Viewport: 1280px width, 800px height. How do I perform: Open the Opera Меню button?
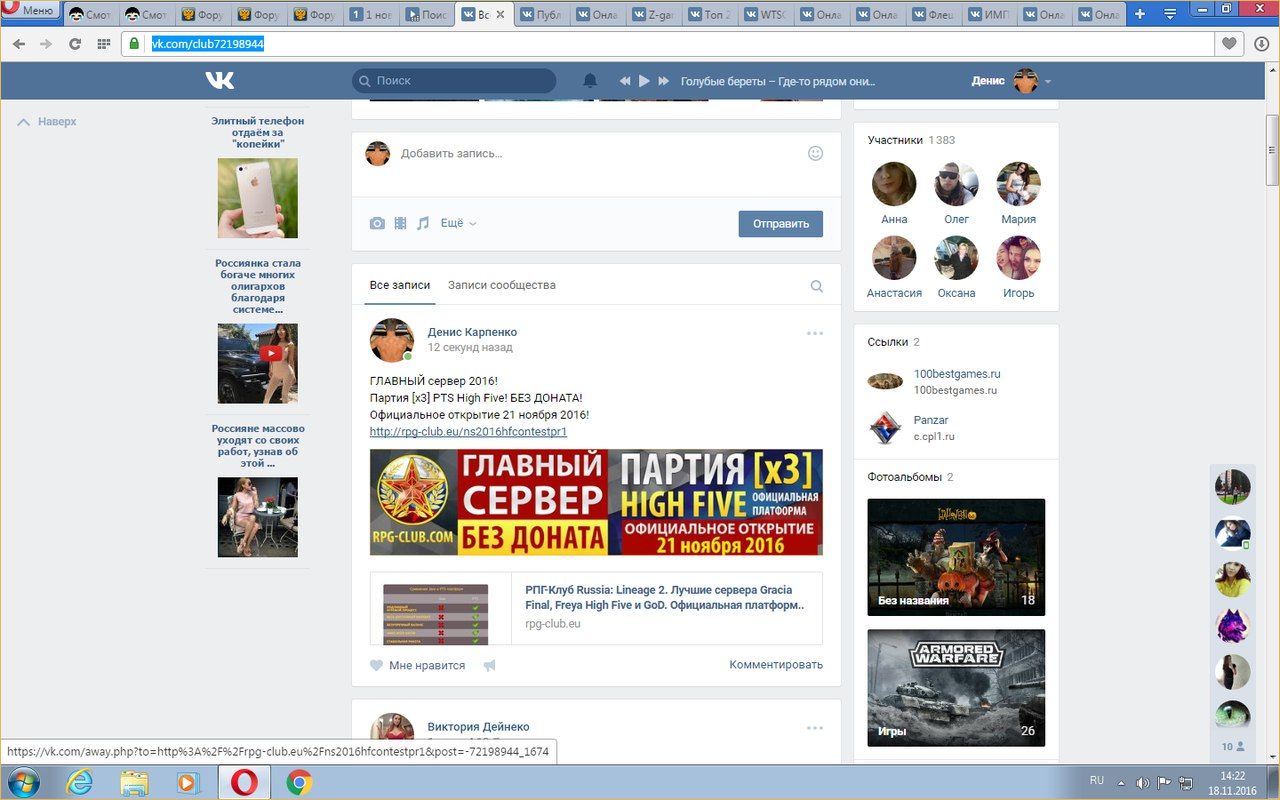30,10
